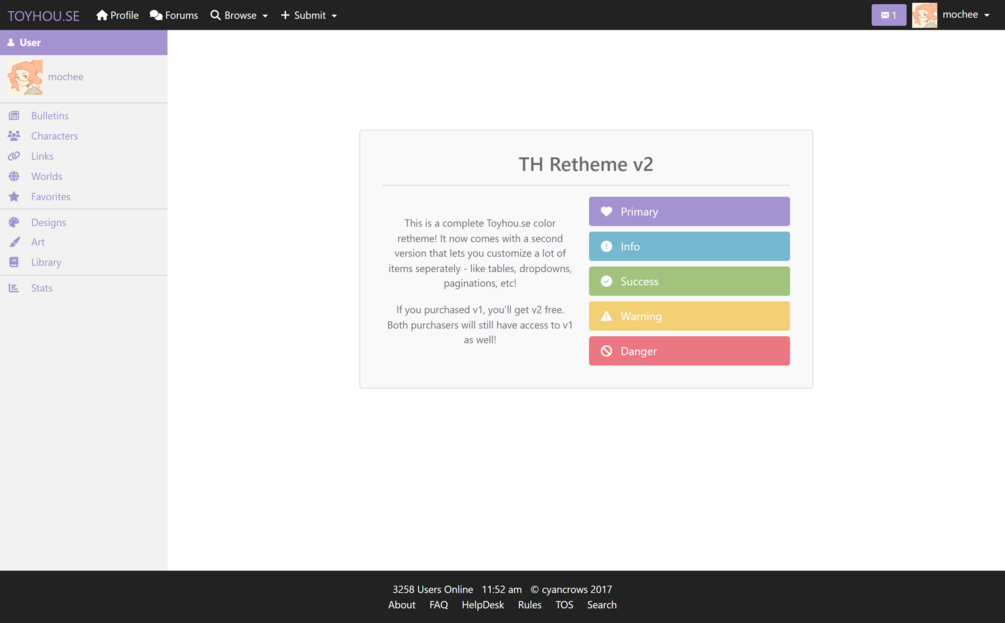Image resolution: width=1005 pixels, height=623 pixels.
Task: Click the Submit plus icon
Action: (x=285, y=15)
